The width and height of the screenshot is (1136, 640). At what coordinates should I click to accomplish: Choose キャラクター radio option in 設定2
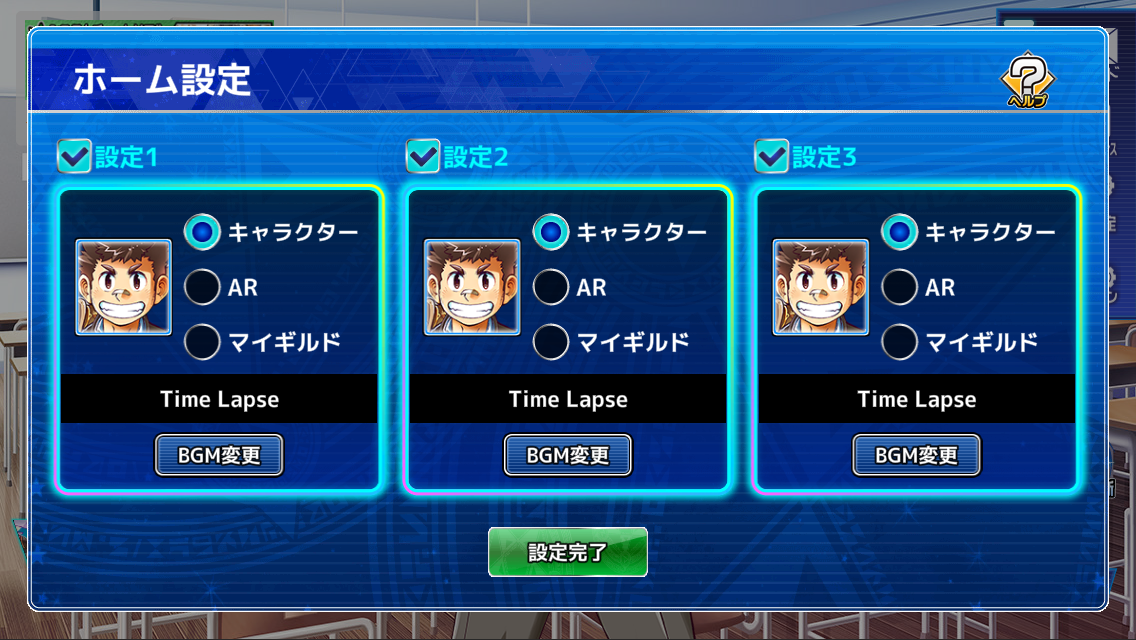[x=551, y=232]
